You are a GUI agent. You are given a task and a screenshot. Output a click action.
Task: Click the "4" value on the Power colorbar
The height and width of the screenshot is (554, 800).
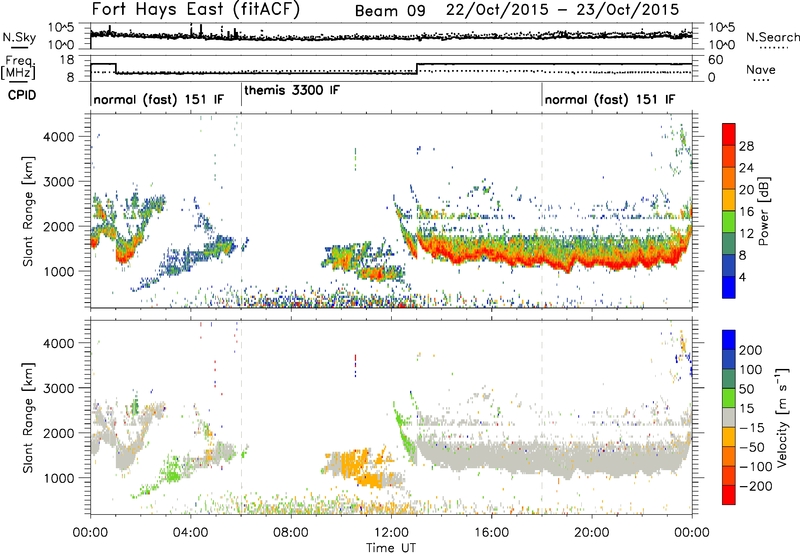click(743, 278)
